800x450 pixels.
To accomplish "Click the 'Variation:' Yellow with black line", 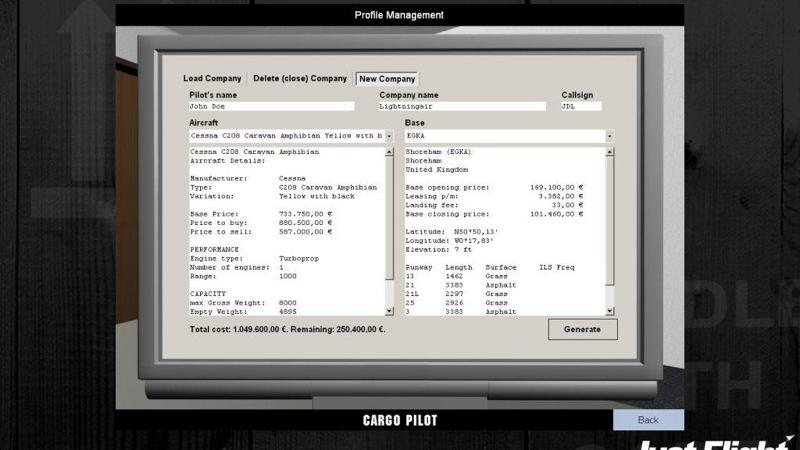I will tap(272, 196).
